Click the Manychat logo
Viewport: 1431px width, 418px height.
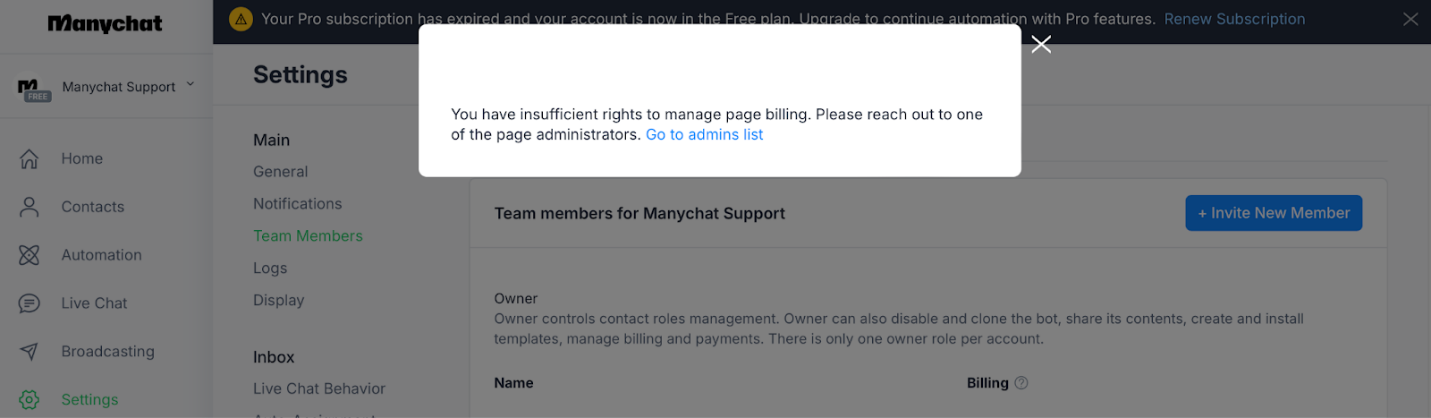105,24
